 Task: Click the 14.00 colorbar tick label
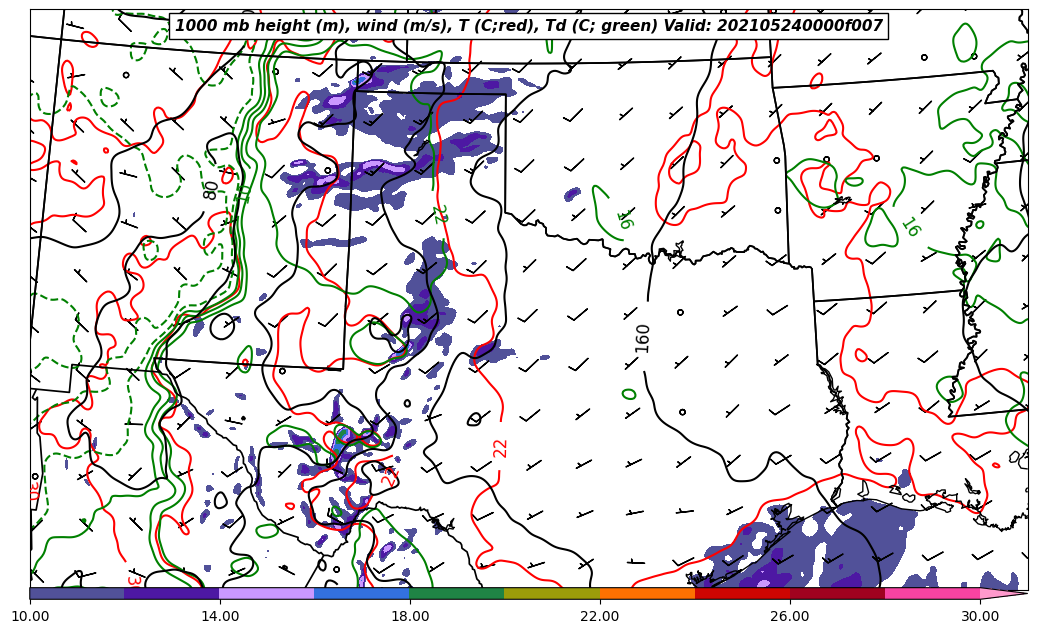(220, 616)
